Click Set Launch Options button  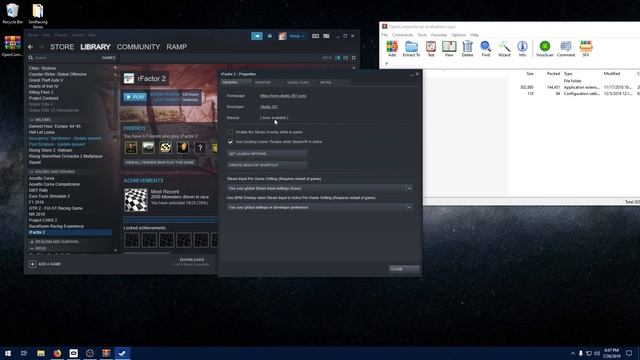pos(267,154)
